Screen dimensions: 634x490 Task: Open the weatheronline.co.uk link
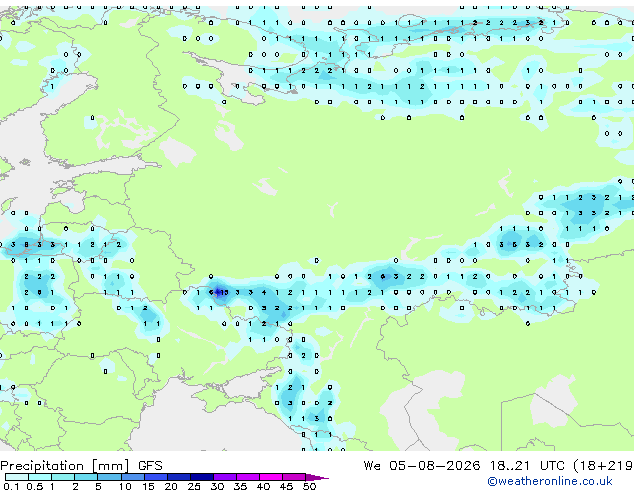[x=550, y=481]
